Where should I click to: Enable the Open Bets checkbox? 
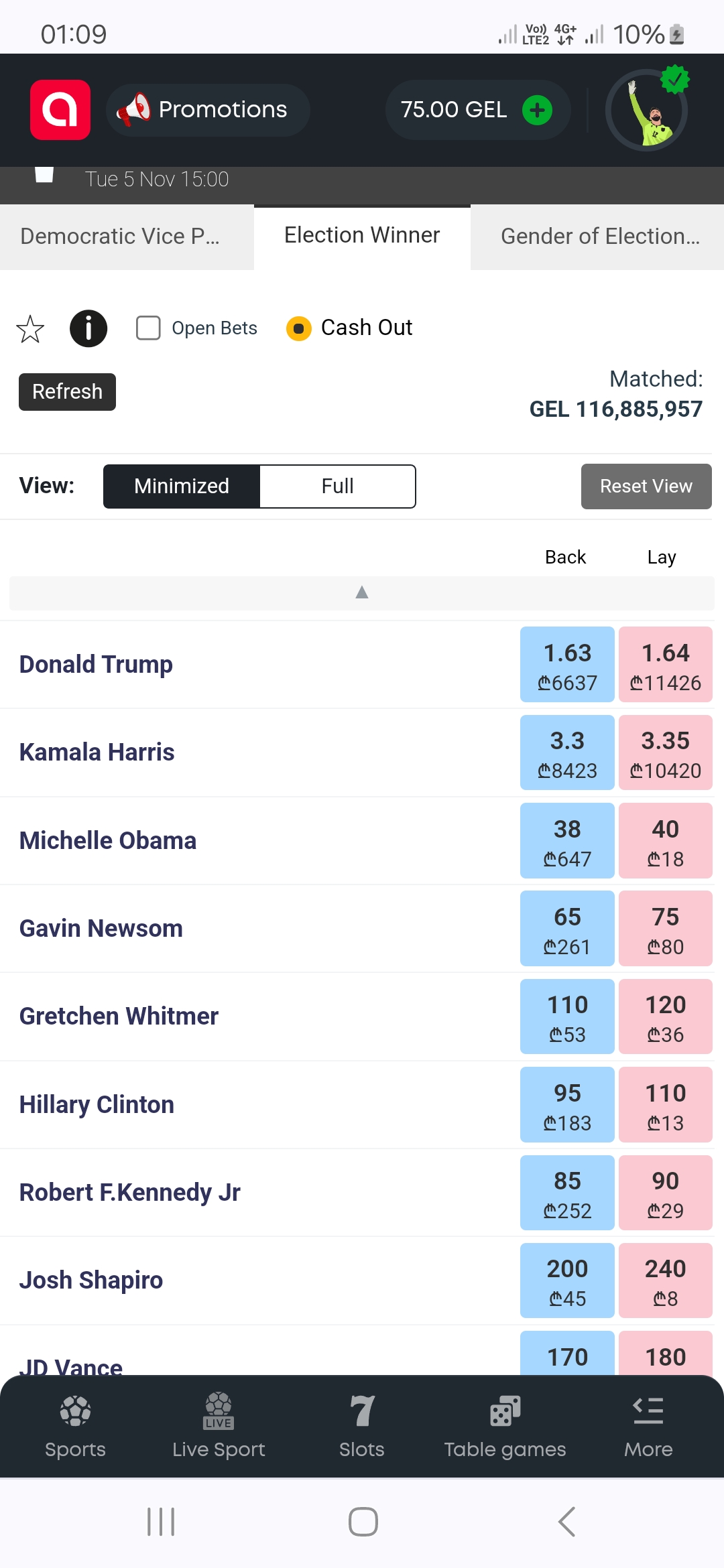pos(148,328)
